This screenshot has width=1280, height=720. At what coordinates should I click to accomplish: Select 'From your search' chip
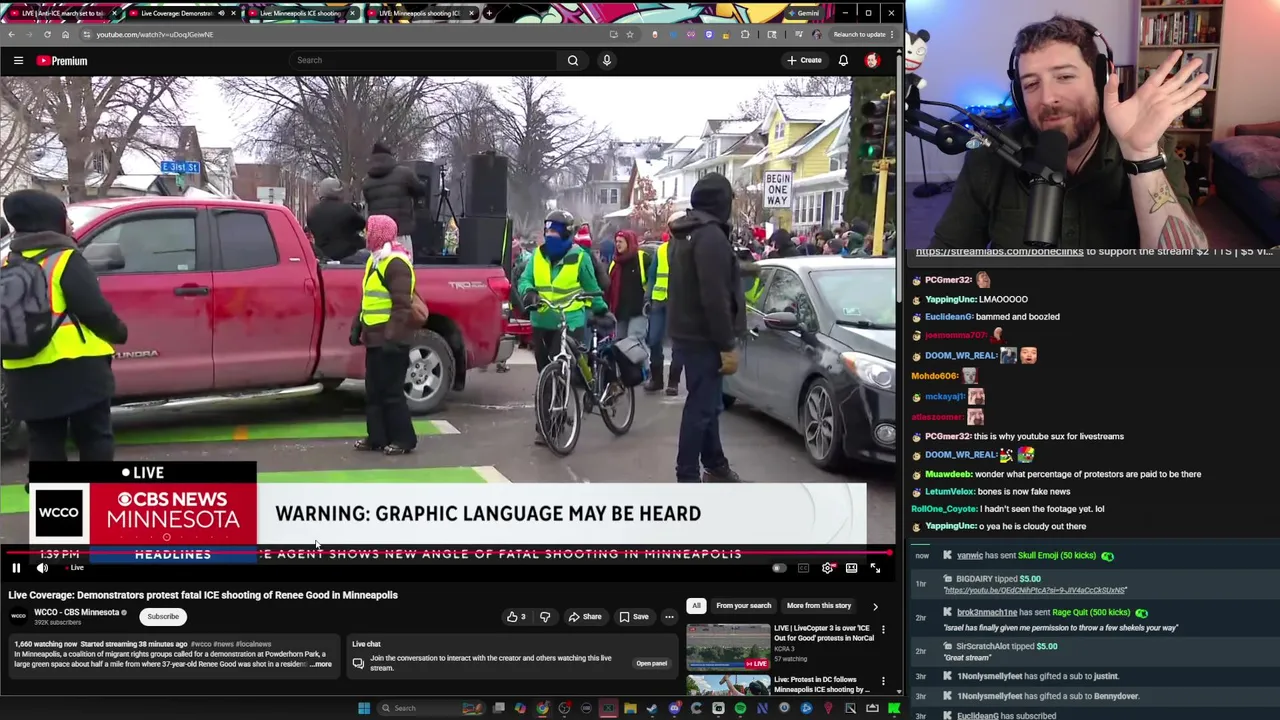(743, 606)
